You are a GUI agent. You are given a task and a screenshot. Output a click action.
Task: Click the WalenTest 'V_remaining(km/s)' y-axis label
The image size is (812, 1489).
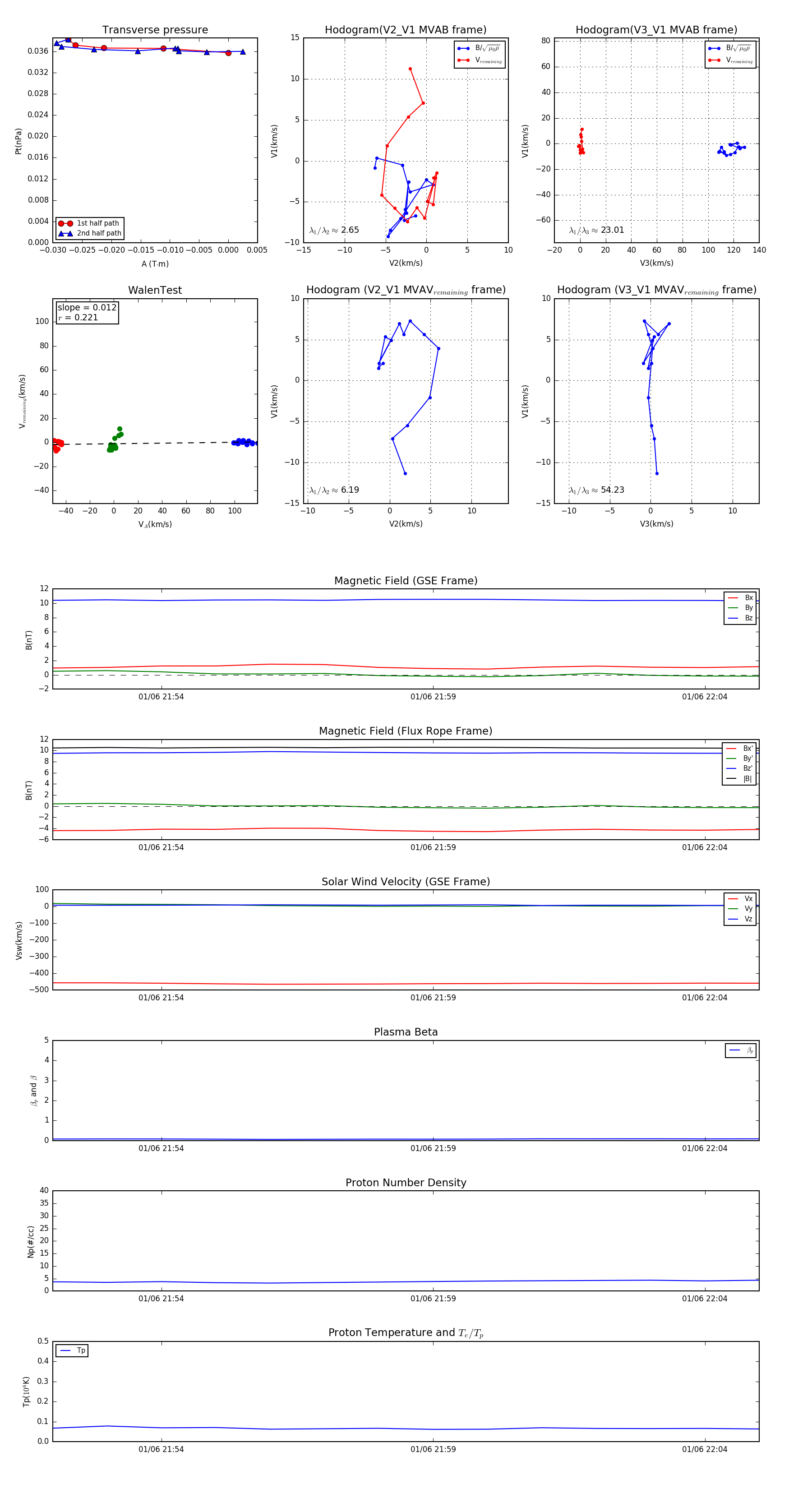[x=23, y=401]
